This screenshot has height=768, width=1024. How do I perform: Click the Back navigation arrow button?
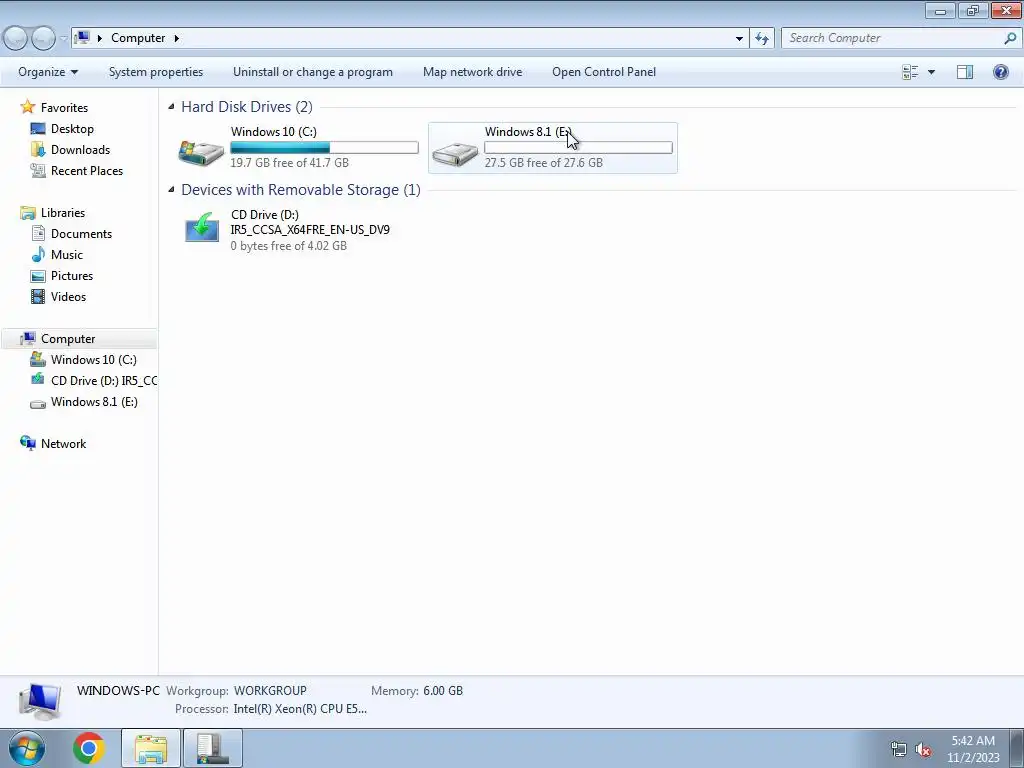pos(15,39)
